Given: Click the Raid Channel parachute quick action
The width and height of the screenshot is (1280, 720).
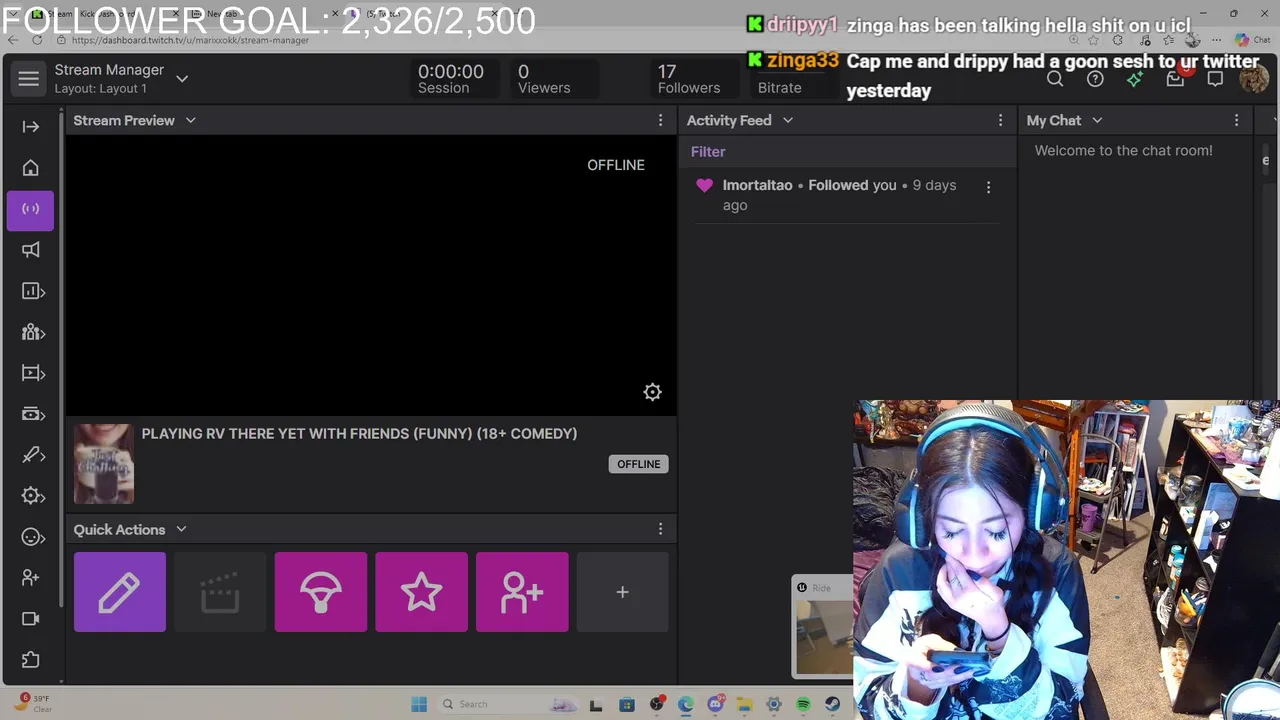Looking at the screenshot, I should pyautogui.click(x=321, y=592).
